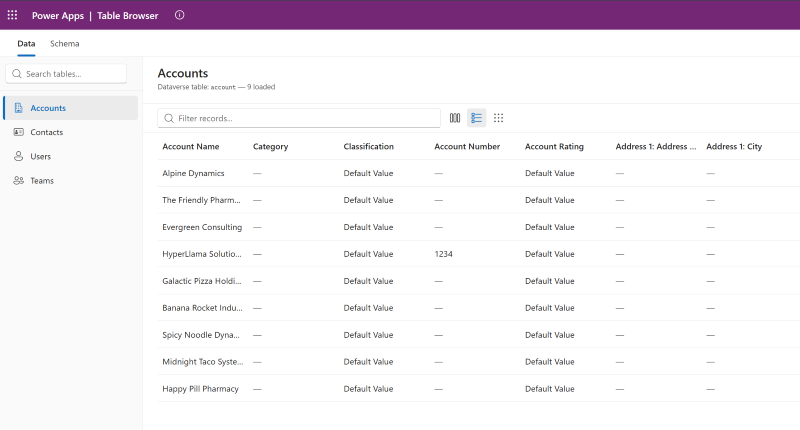Open the app launcher waffle menu
The width and height of the screenshot is (800, 430).
tap(12, 15)
